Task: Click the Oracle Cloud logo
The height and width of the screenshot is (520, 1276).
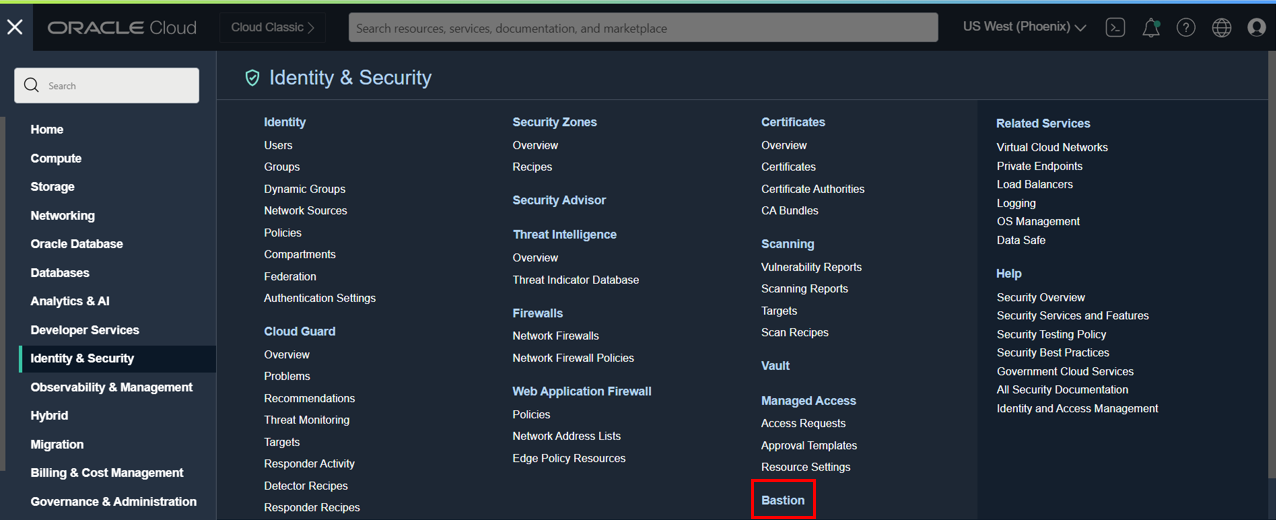Action: tap(122, 28)
